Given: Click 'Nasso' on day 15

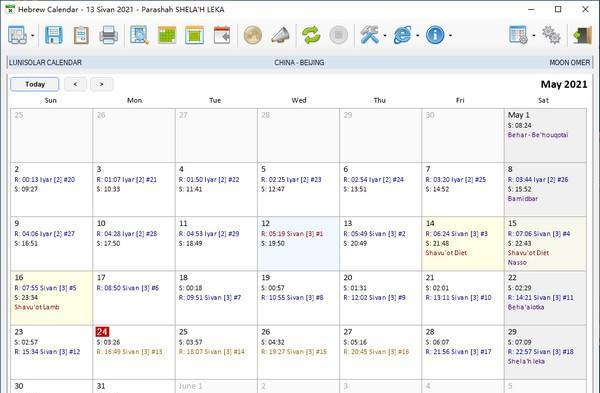Looking at the screenshot, I should pyautogui.click(x=517, y=263).
